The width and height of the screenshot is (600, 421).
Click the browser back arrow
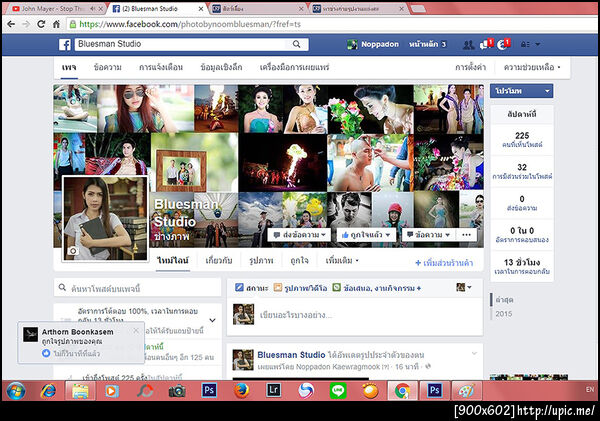coord(11,24)
